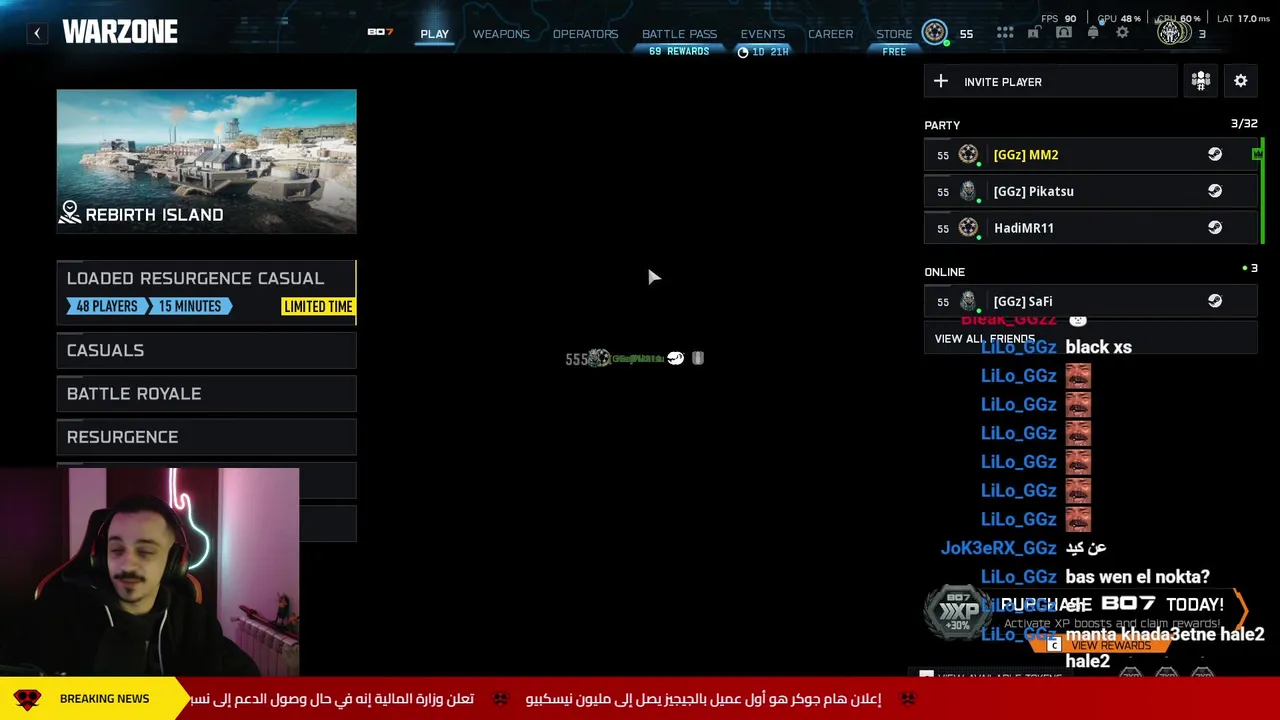1280x720 pixels.
Task: Click the LIMITED TIME tag
Action: click(318, 307)
